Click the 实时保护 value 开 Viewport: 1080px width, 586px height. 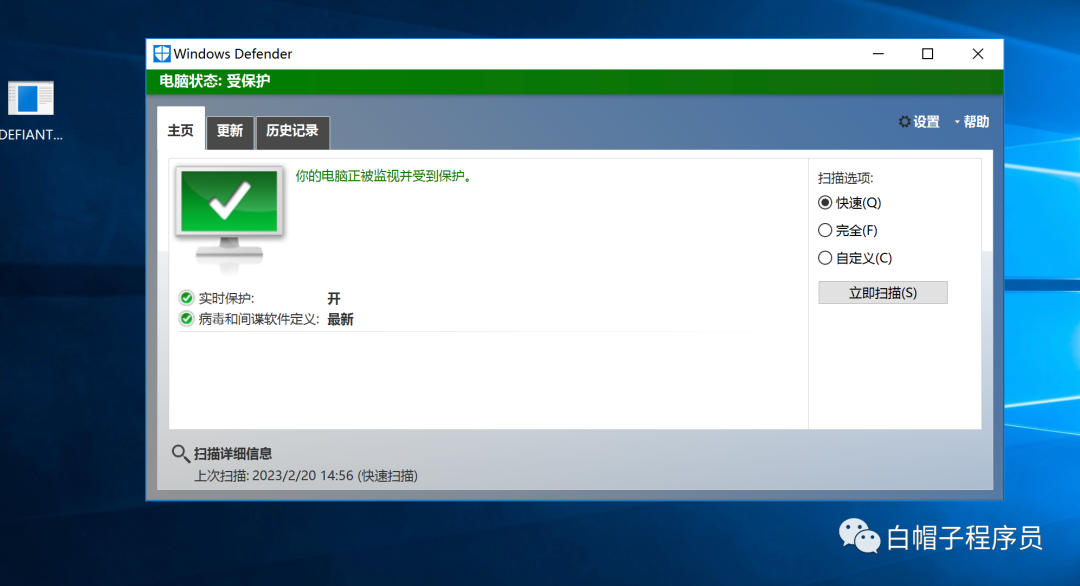point(334,298)
